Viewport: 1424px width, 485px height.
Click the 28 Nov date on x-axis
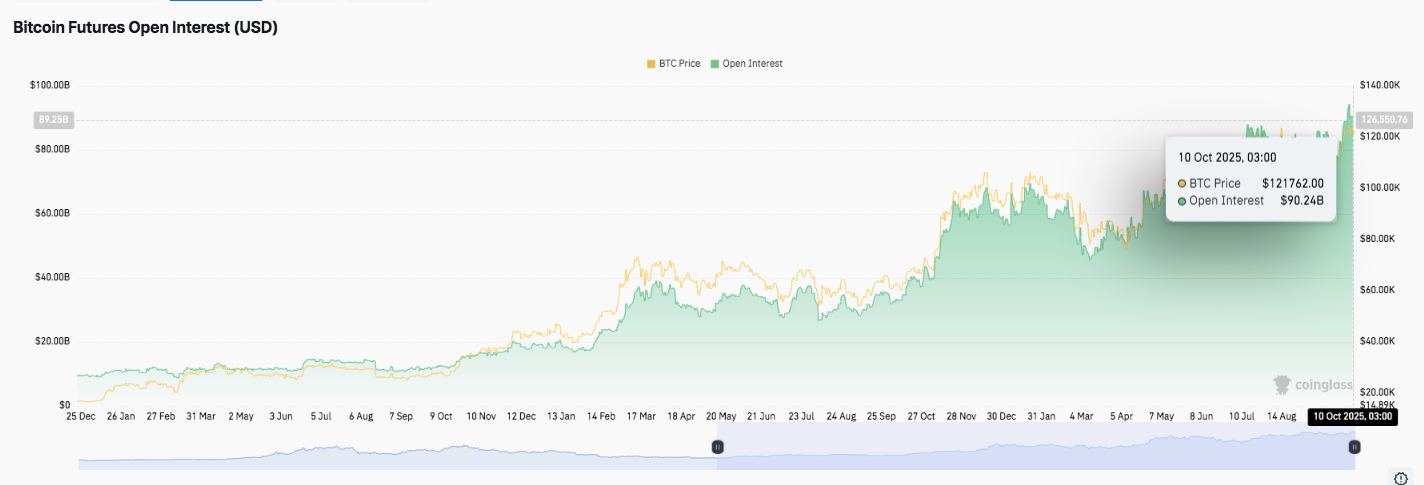click(964, 415)
